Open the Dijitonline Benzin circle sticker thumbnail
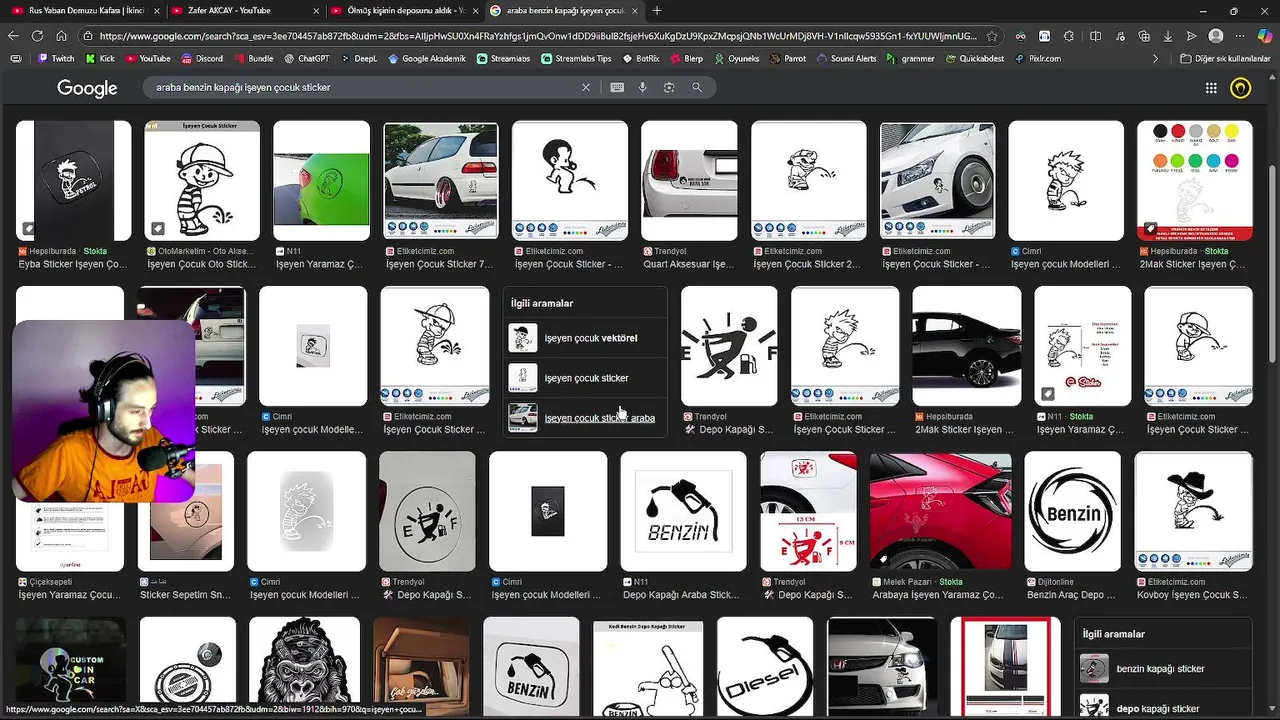1280x720 pixels. coord(1073,512)
